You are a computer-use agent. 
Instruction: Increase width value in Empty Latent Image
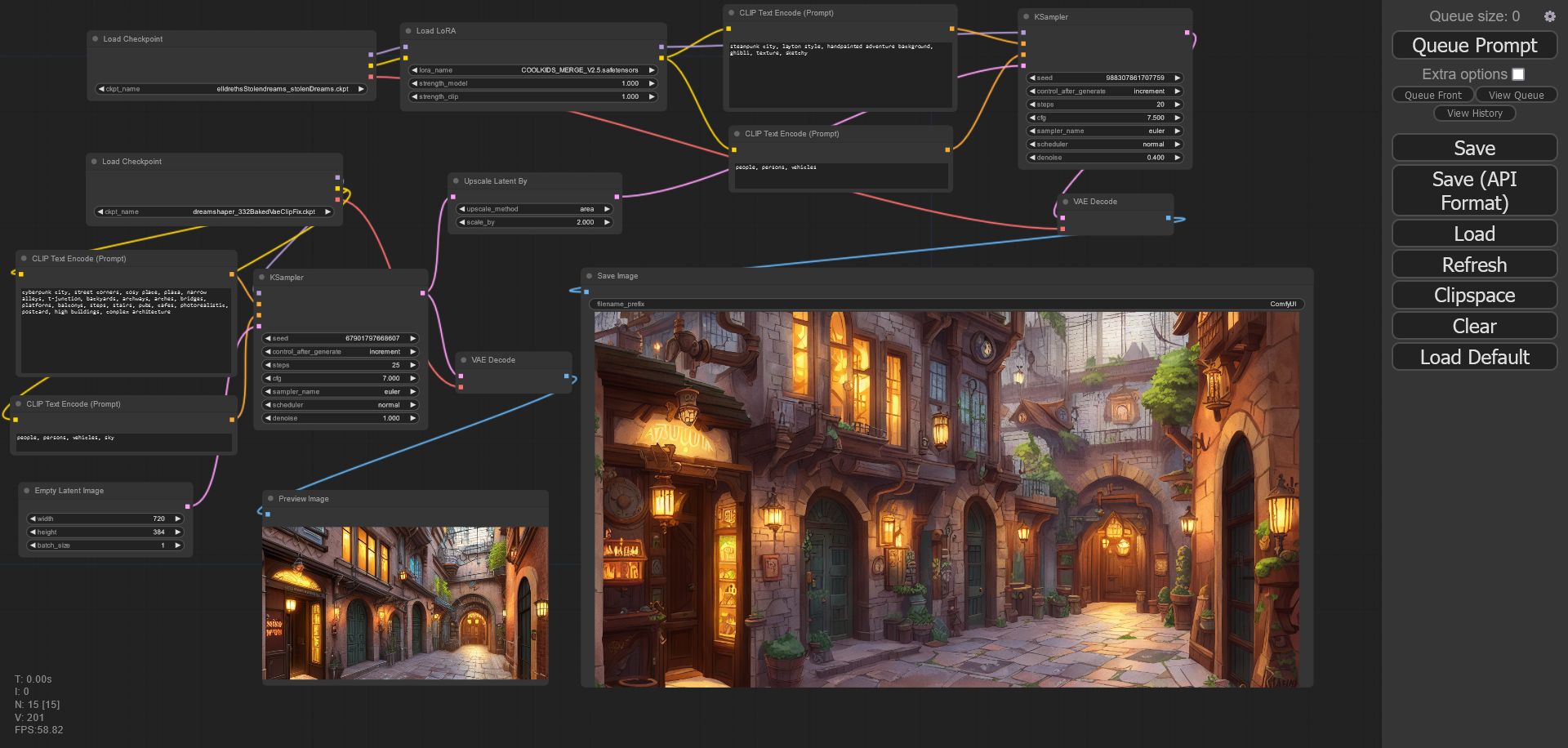point(177,519)
